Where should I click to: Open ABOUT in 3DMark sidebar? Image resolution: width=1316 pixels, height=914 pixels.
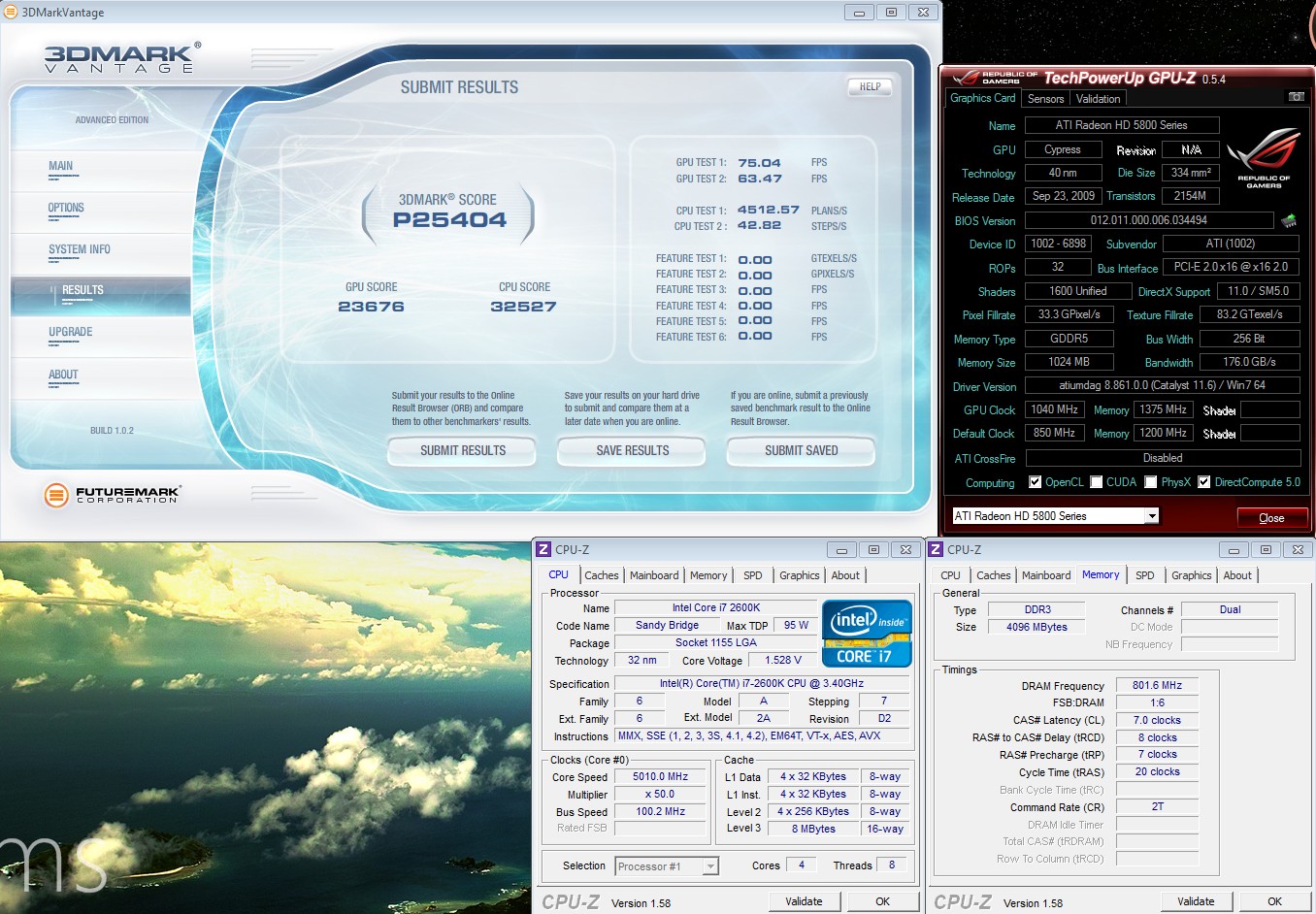coord(63,375)
